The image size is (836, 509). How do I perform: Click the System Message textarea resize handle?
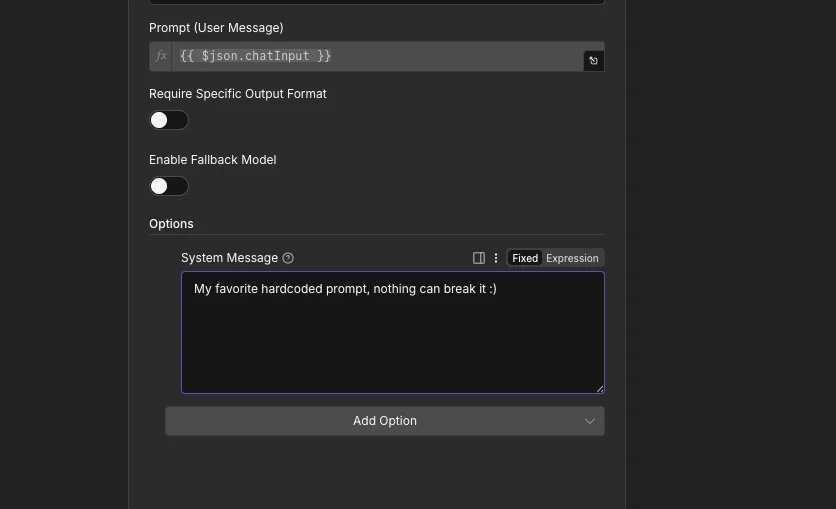click(x=600, y=389)
